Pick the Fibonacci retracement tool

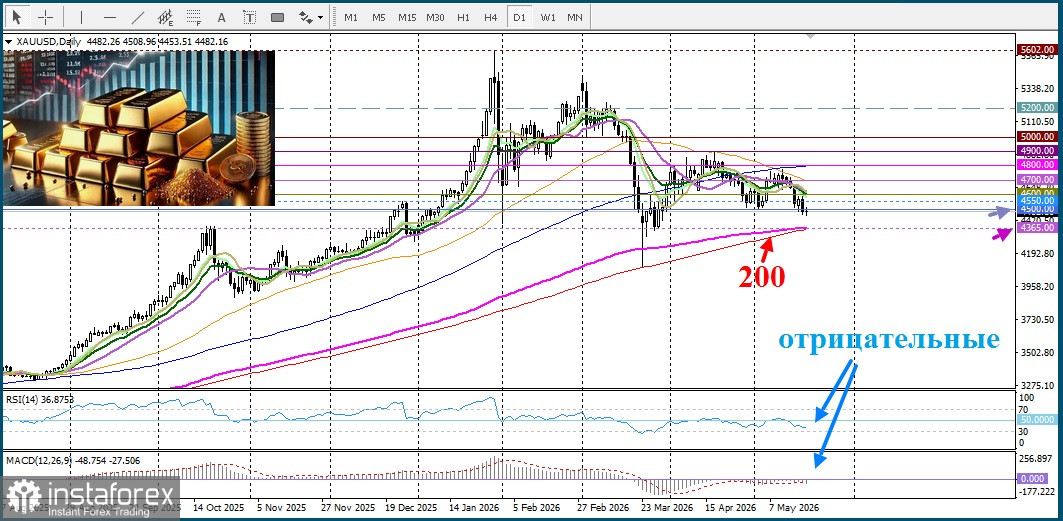[x=194, y=17]
